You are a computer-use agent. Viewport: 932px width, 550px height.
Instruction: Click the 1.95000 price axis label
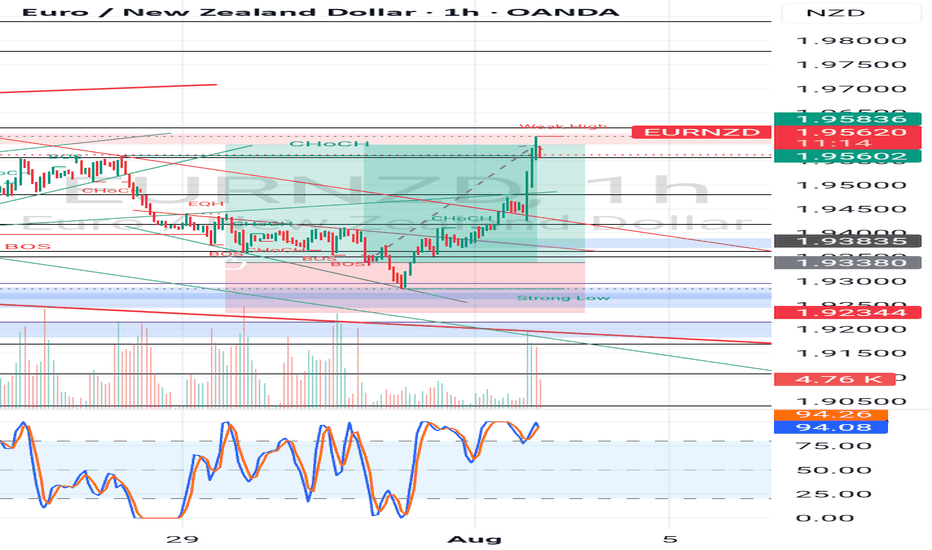coord(851,186)
